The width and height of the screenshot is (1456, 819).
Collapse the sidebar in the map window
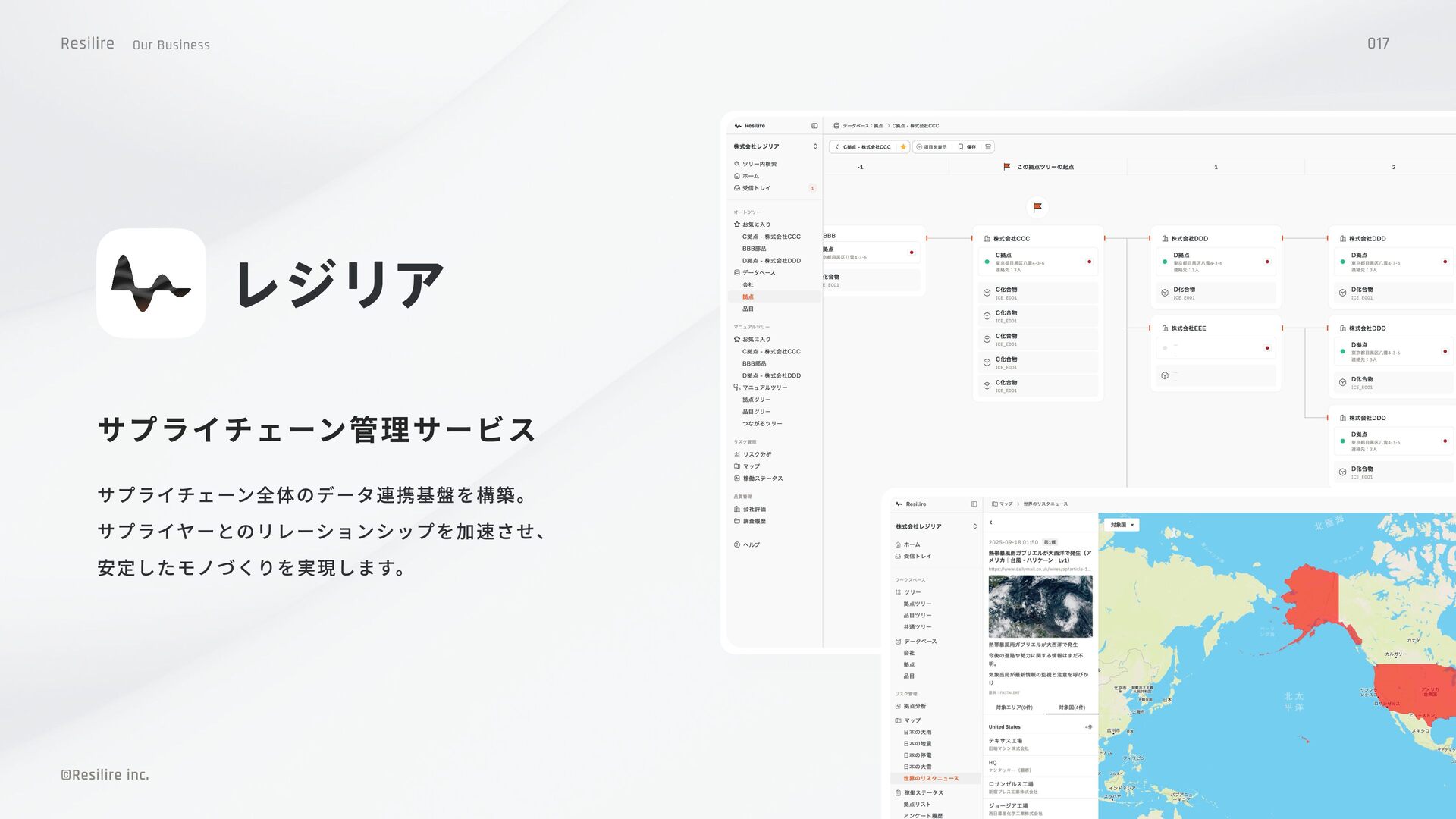[974, 504]
